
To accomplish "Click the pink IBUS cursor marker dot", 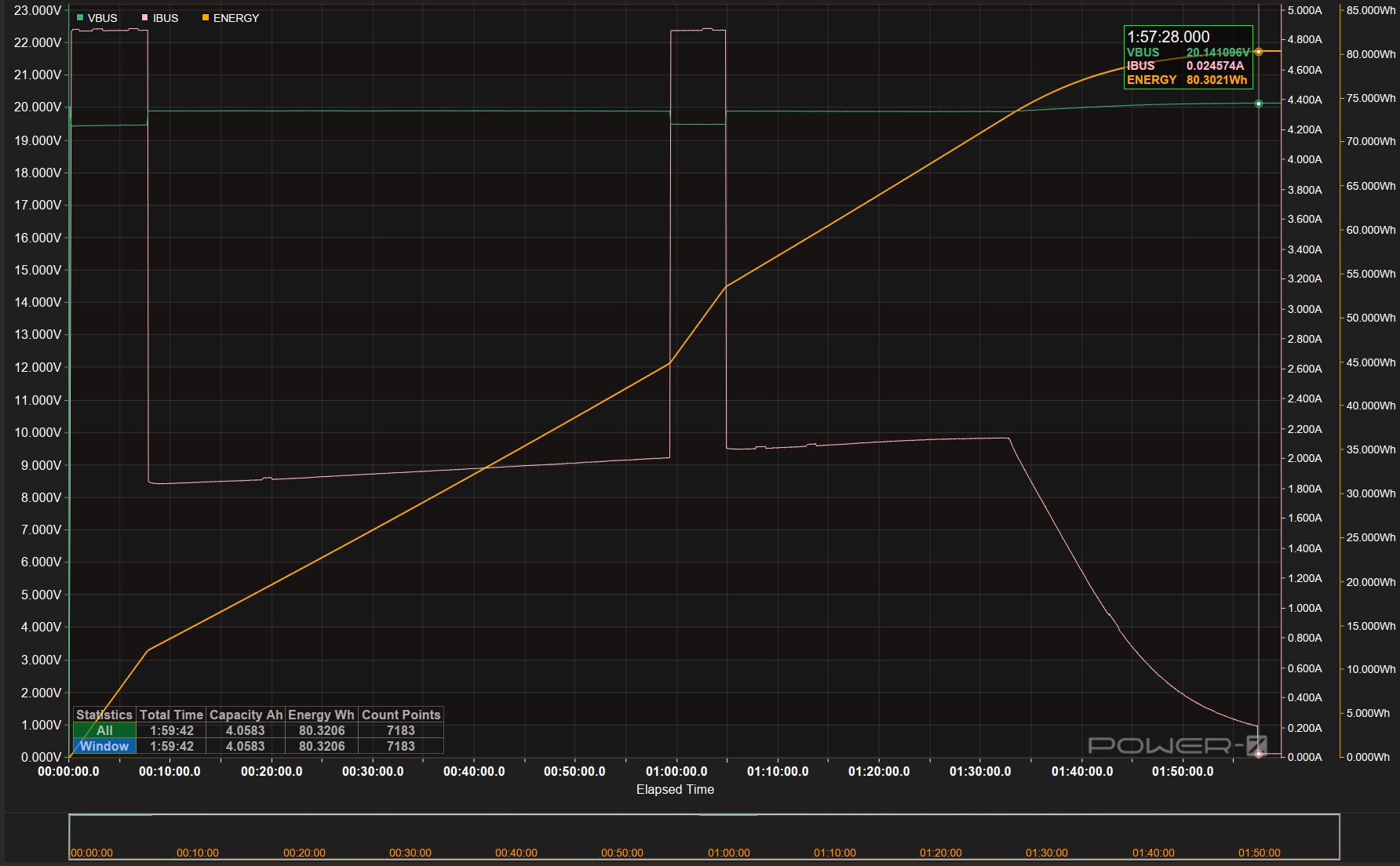I will (x=1259, y=754).
